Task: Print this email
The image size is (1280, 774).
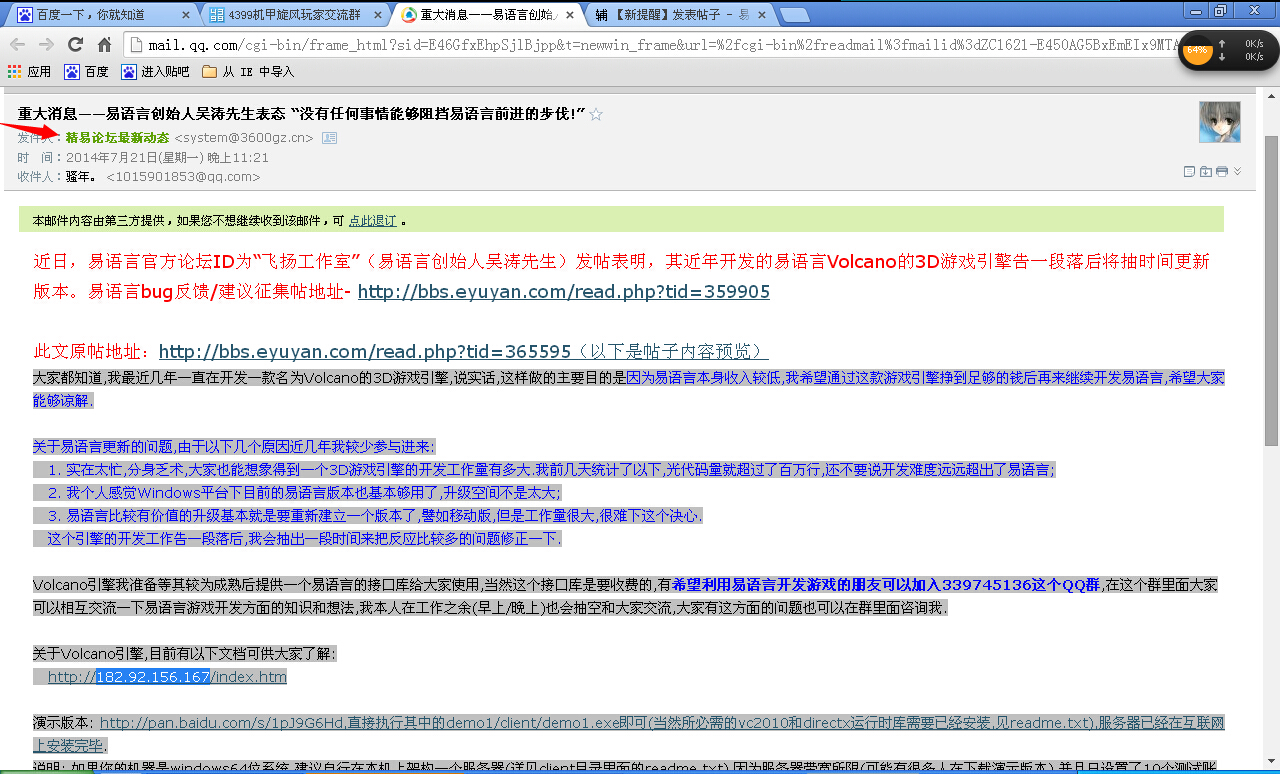Action: (1222, 171)
